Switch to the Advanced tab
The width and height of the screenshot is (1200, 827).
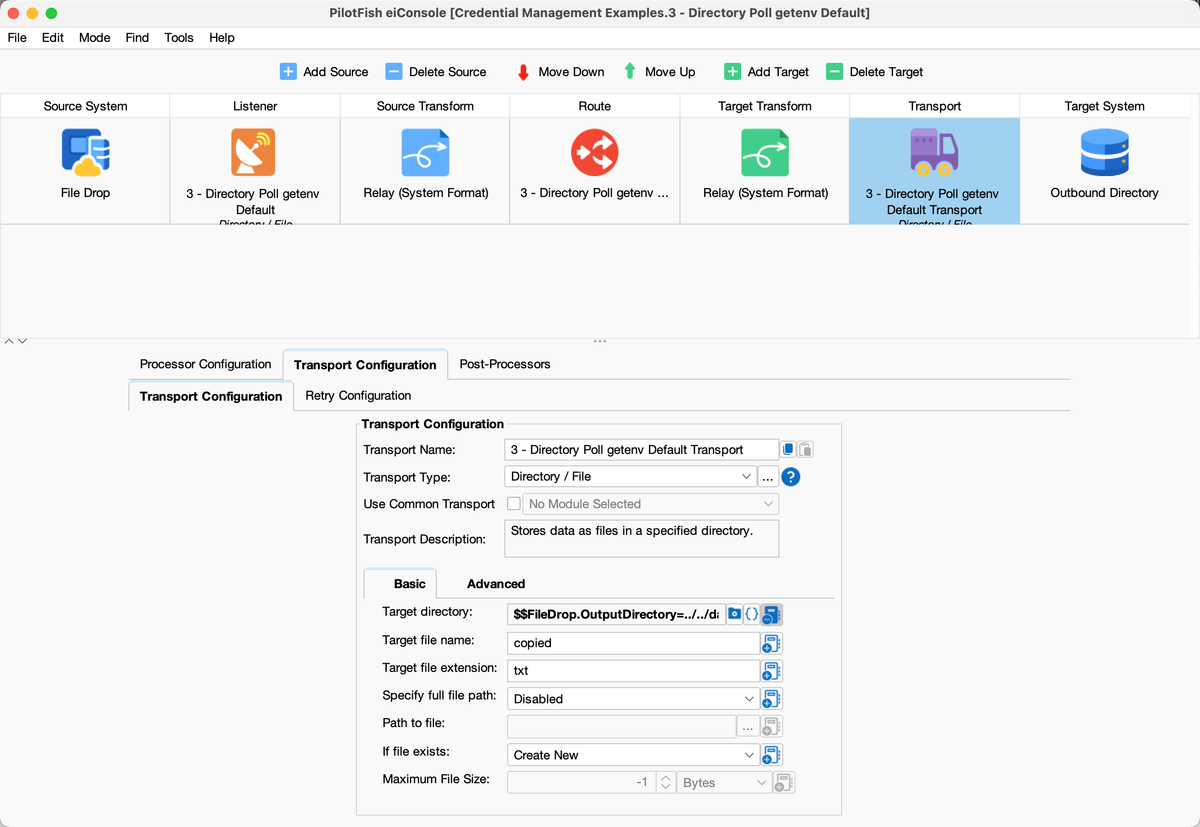click(x=496, y=583)
